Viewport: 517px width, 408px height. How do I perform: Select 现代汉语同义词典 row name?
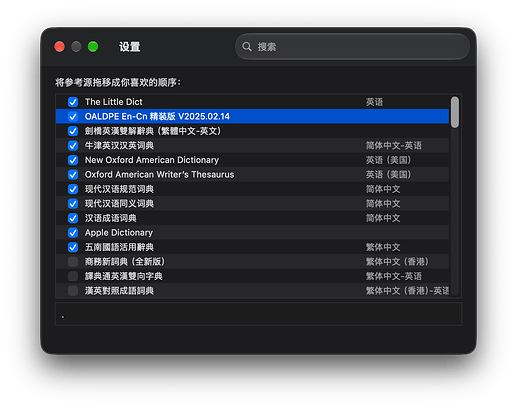click(119, 204)
